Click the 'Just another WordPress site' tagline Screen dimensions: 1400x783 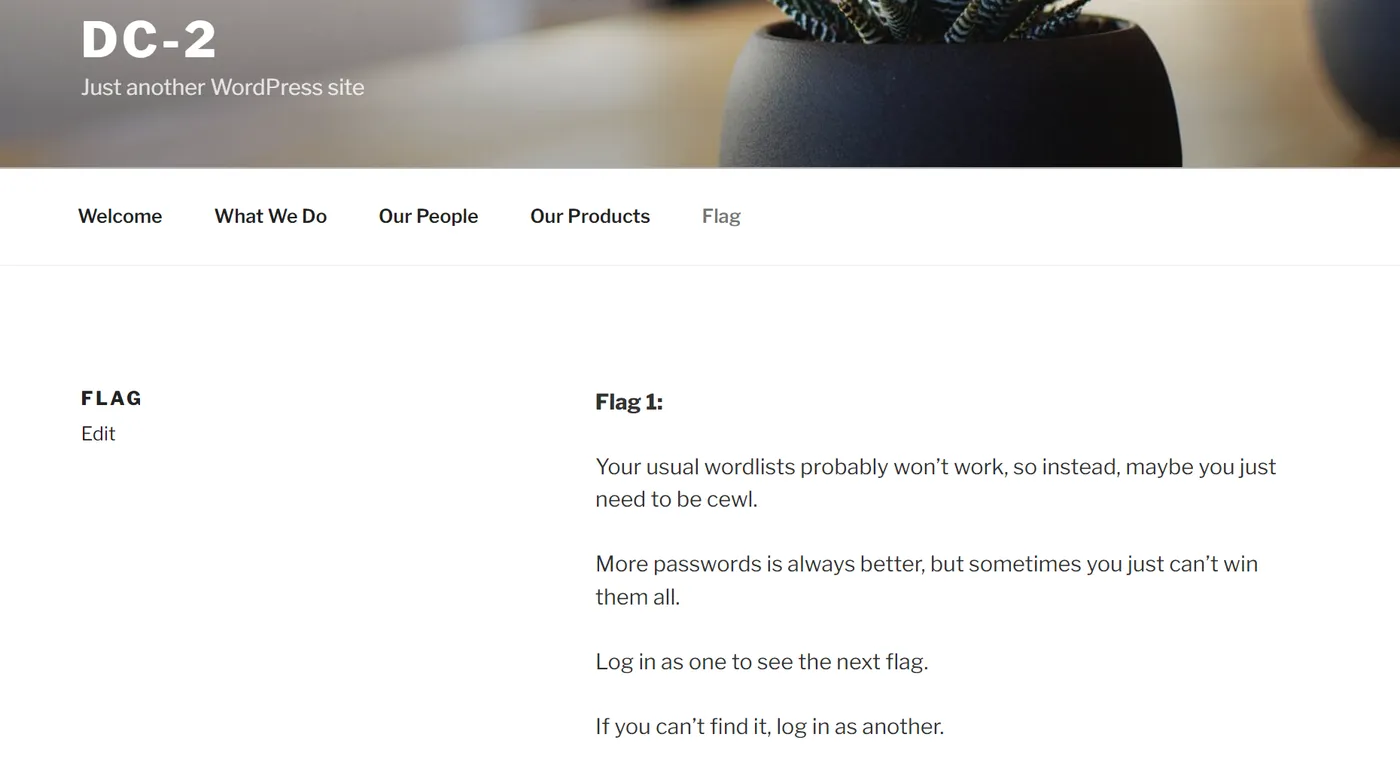[x=223, y=87]
